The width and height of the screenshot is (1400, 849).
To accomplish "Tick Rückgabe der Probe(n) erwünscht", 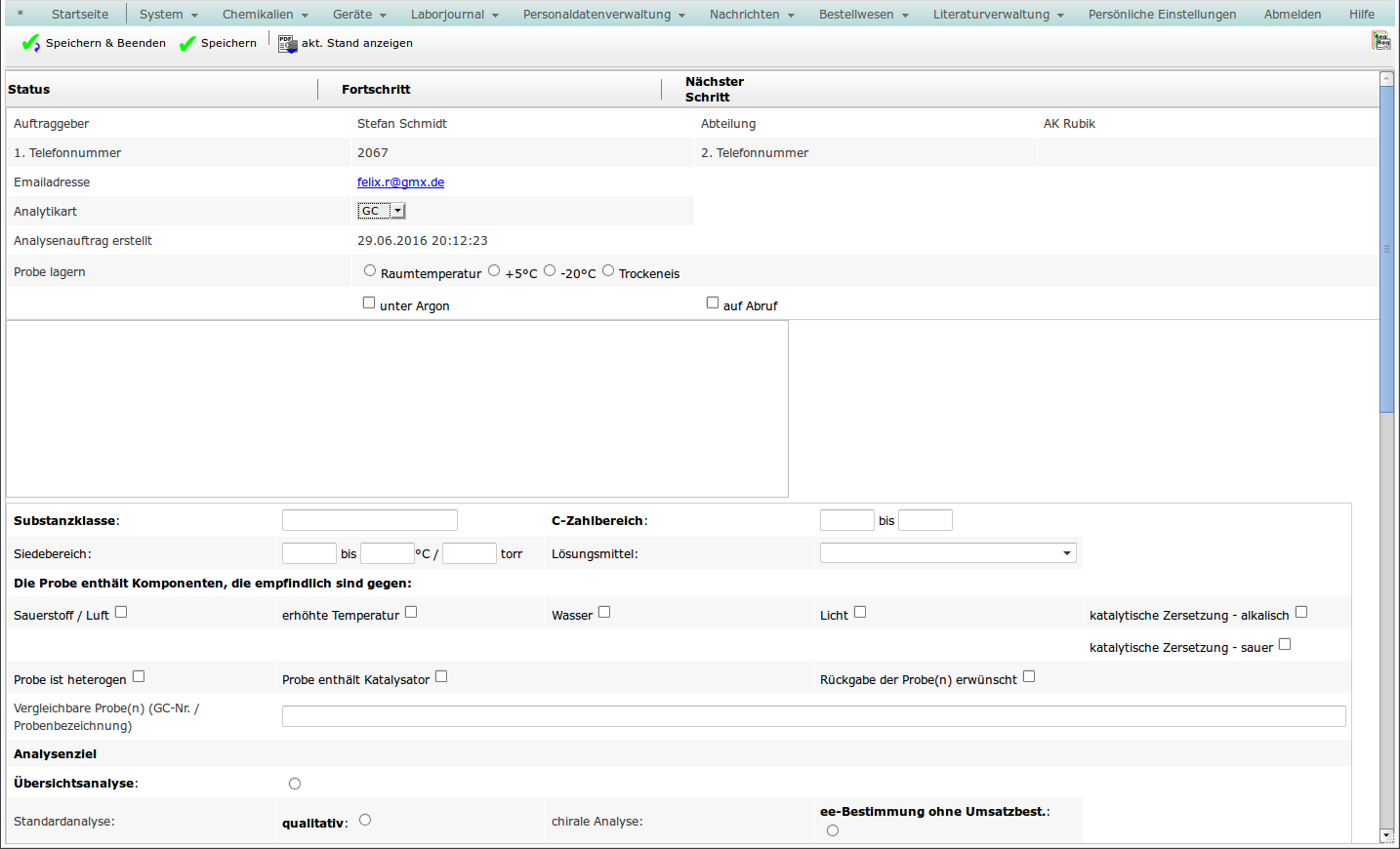I will click(x=1029, y=676).
